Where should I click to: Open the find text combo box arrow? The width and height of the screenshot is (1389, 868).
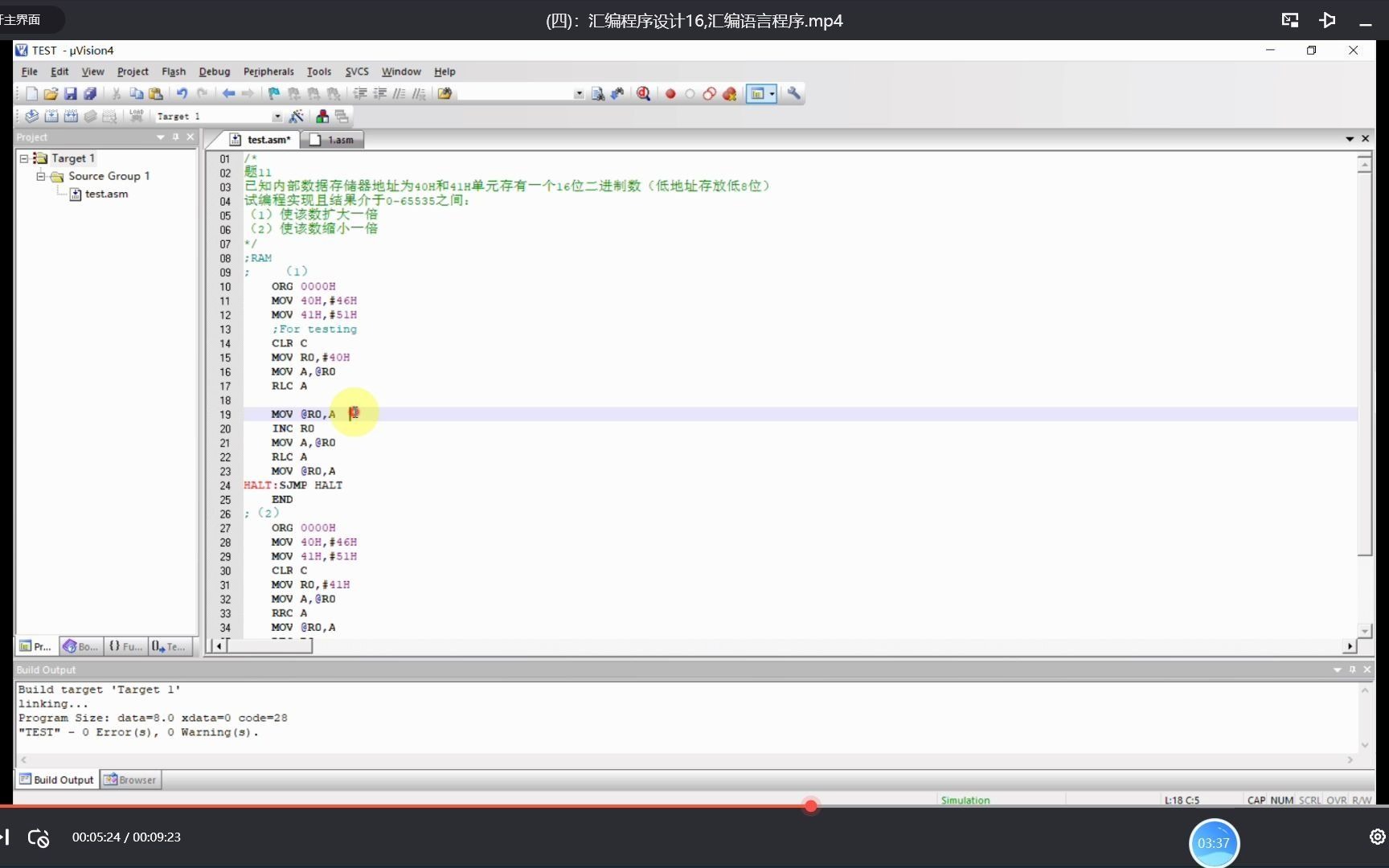579,94
